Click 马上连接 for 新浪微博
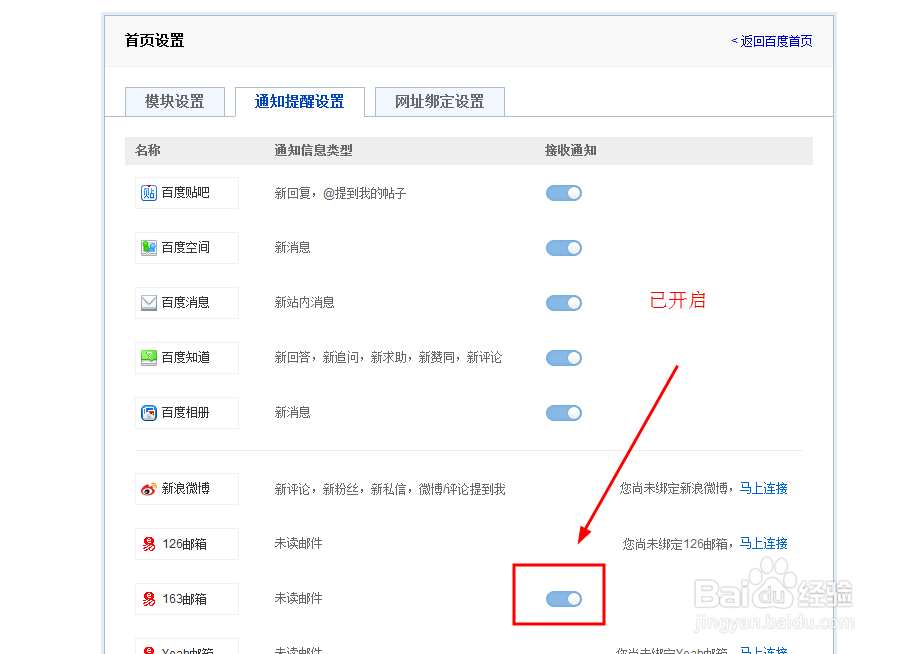 [764, 488]
